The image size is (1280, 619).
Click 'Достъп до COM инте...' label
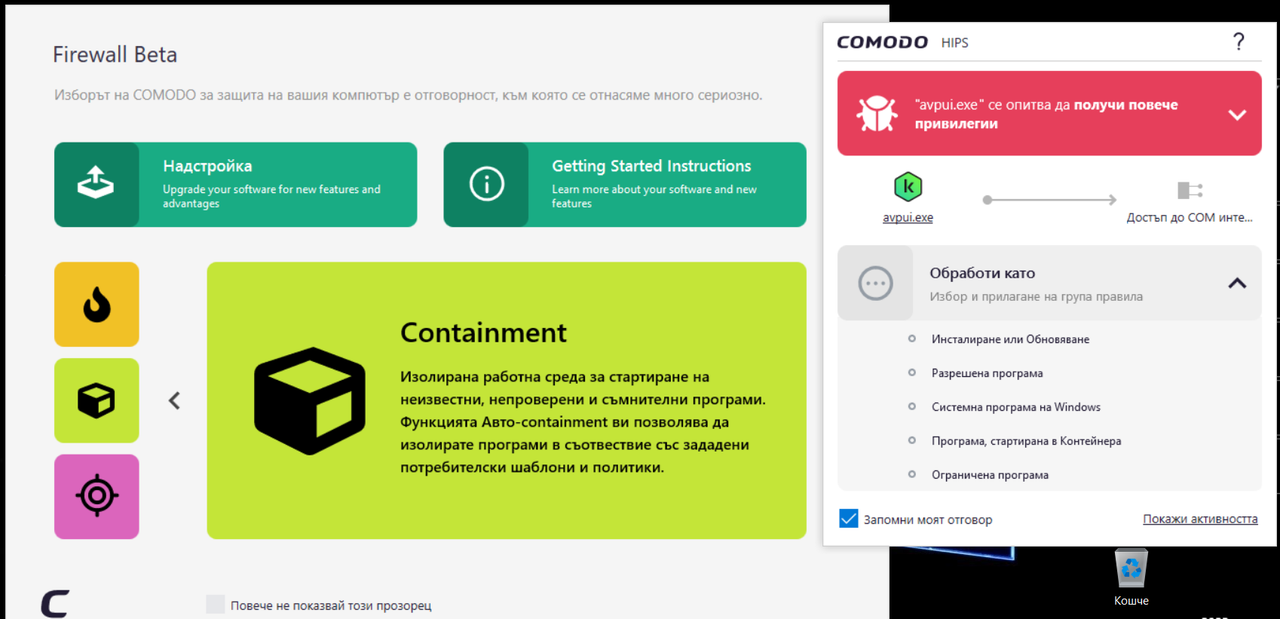[1190, 217]
